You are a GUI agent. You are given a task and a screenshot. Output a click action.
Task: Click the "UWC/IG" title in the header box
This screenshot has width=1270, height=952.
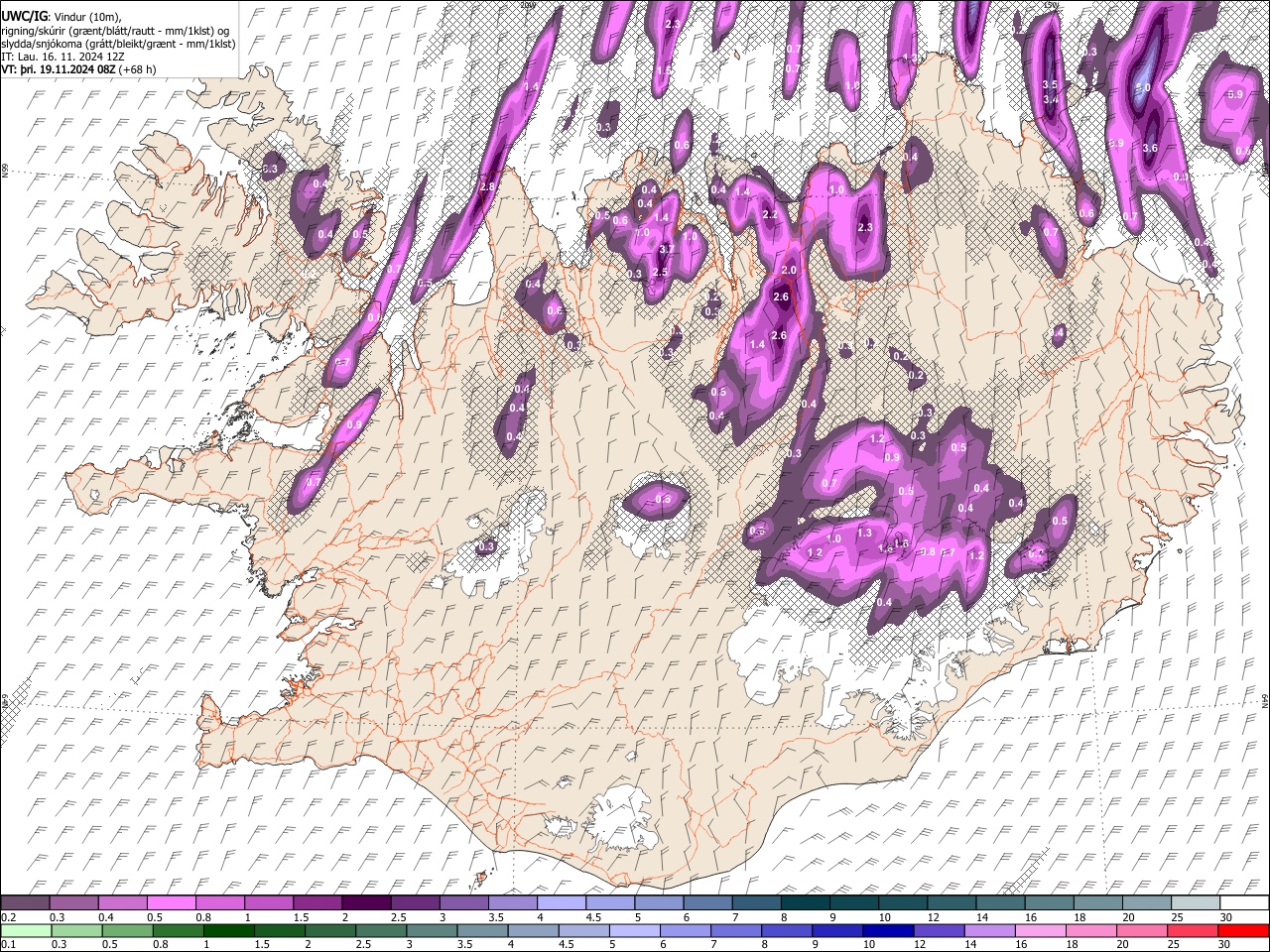click(x=24, y=17)
